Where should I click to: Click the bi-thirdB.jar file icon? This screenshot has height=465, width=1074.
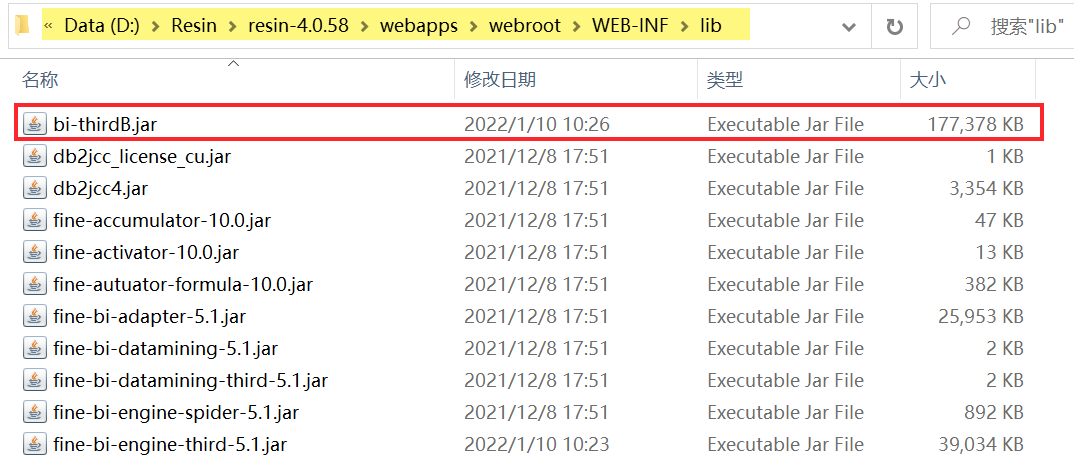click(35, 124)
